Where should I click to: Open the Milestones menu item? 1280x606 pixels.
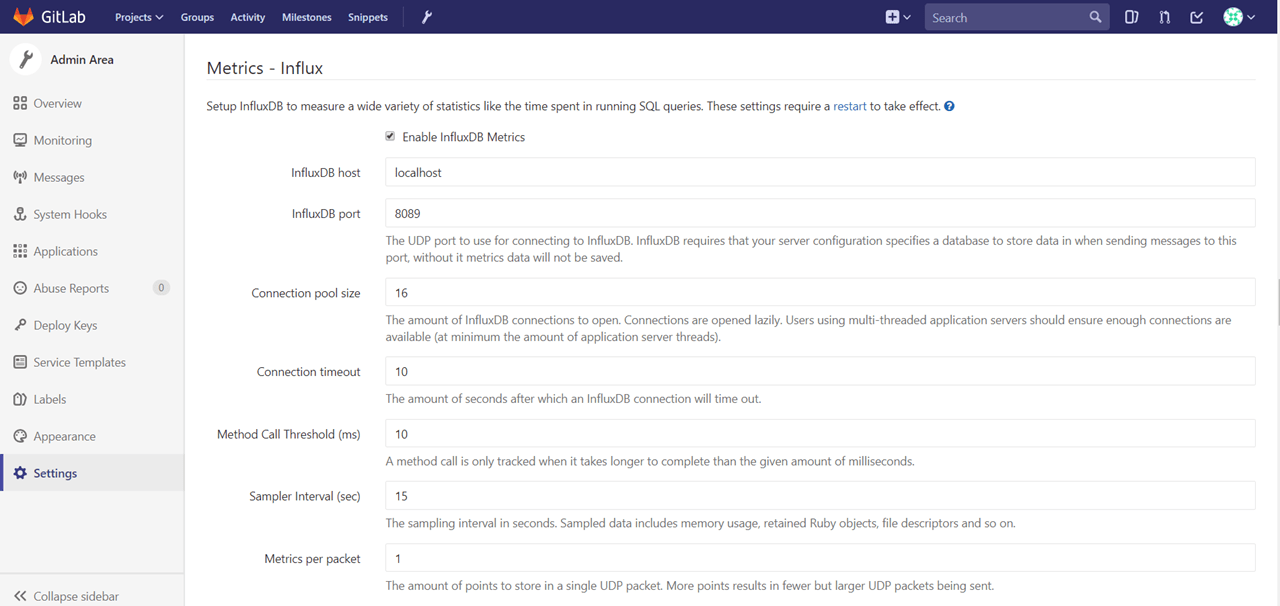pyautogui.click(x=307, y=17)
